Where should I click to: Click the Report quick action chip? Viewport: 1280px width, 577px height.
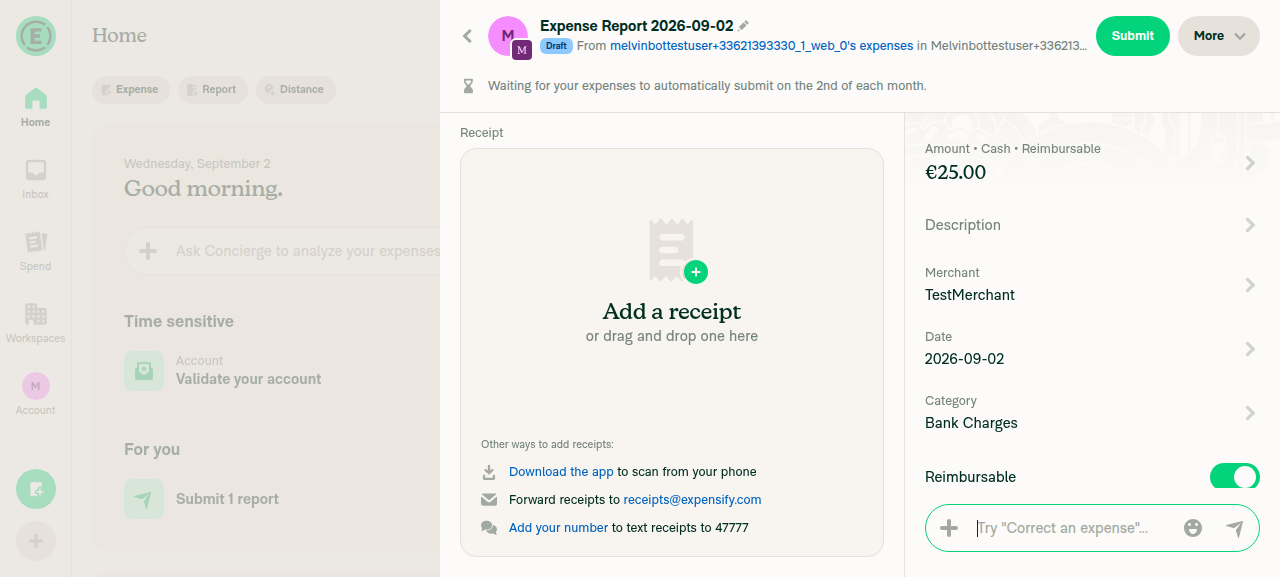213,89
